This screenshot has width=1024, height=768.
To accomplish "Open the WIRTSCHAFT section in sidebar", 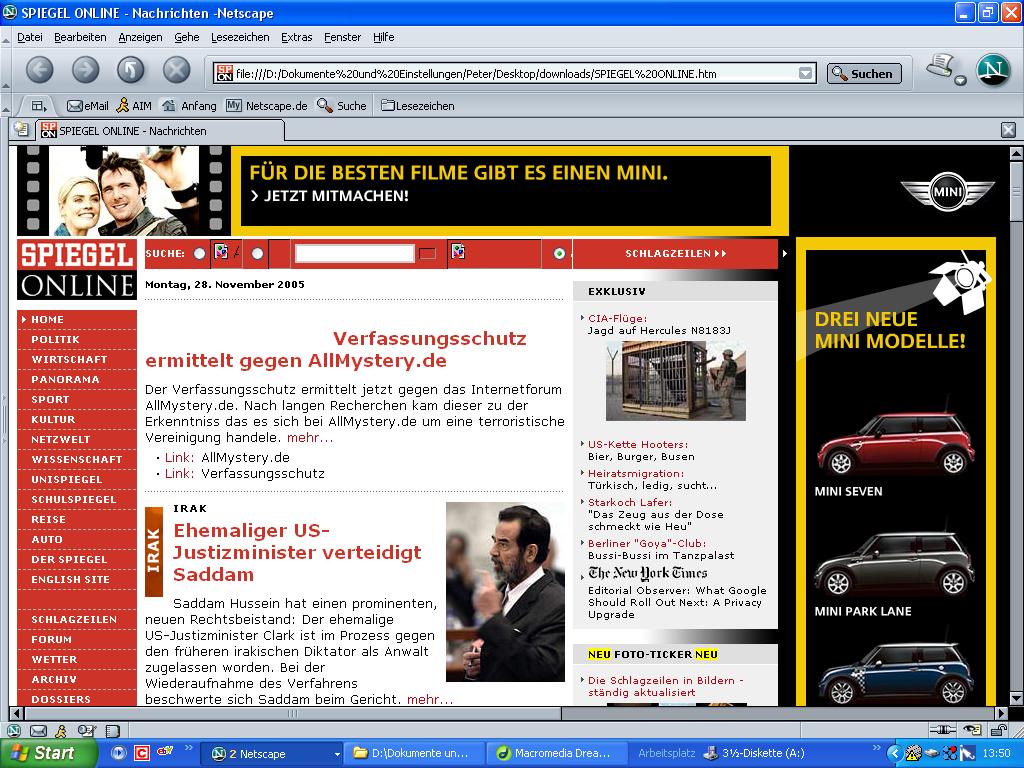I will [x=69, y=360].
